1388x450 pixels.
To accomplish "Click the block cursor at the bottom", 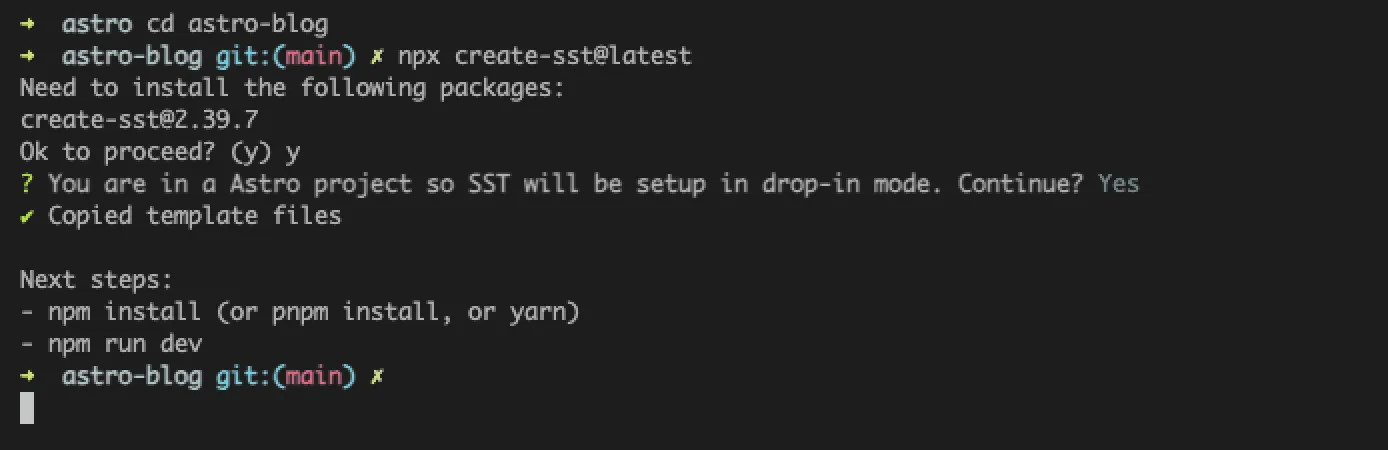I will click(27, 408).
